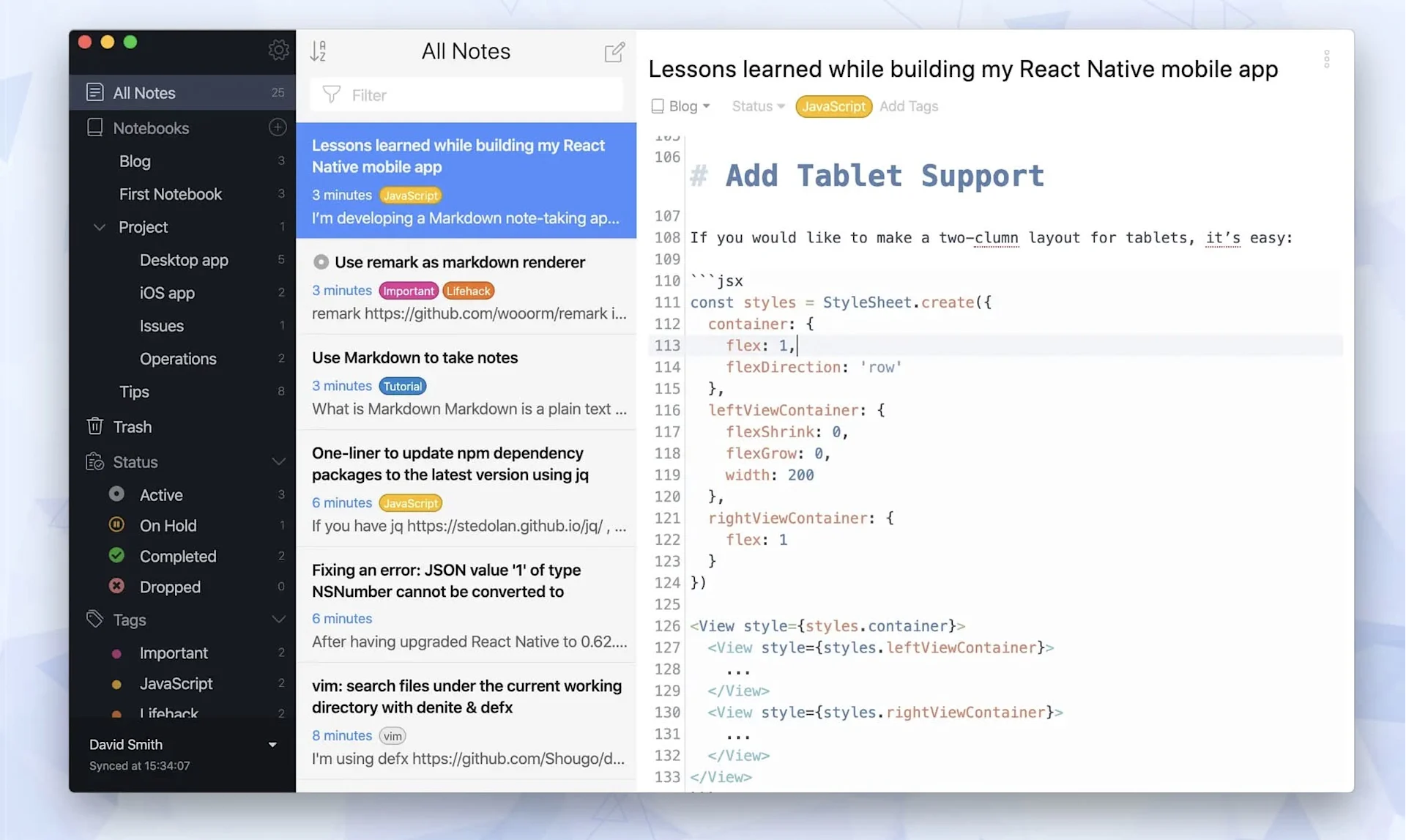Click the add notebook plus icon
1406x840 pixels.
click(278, 127)
